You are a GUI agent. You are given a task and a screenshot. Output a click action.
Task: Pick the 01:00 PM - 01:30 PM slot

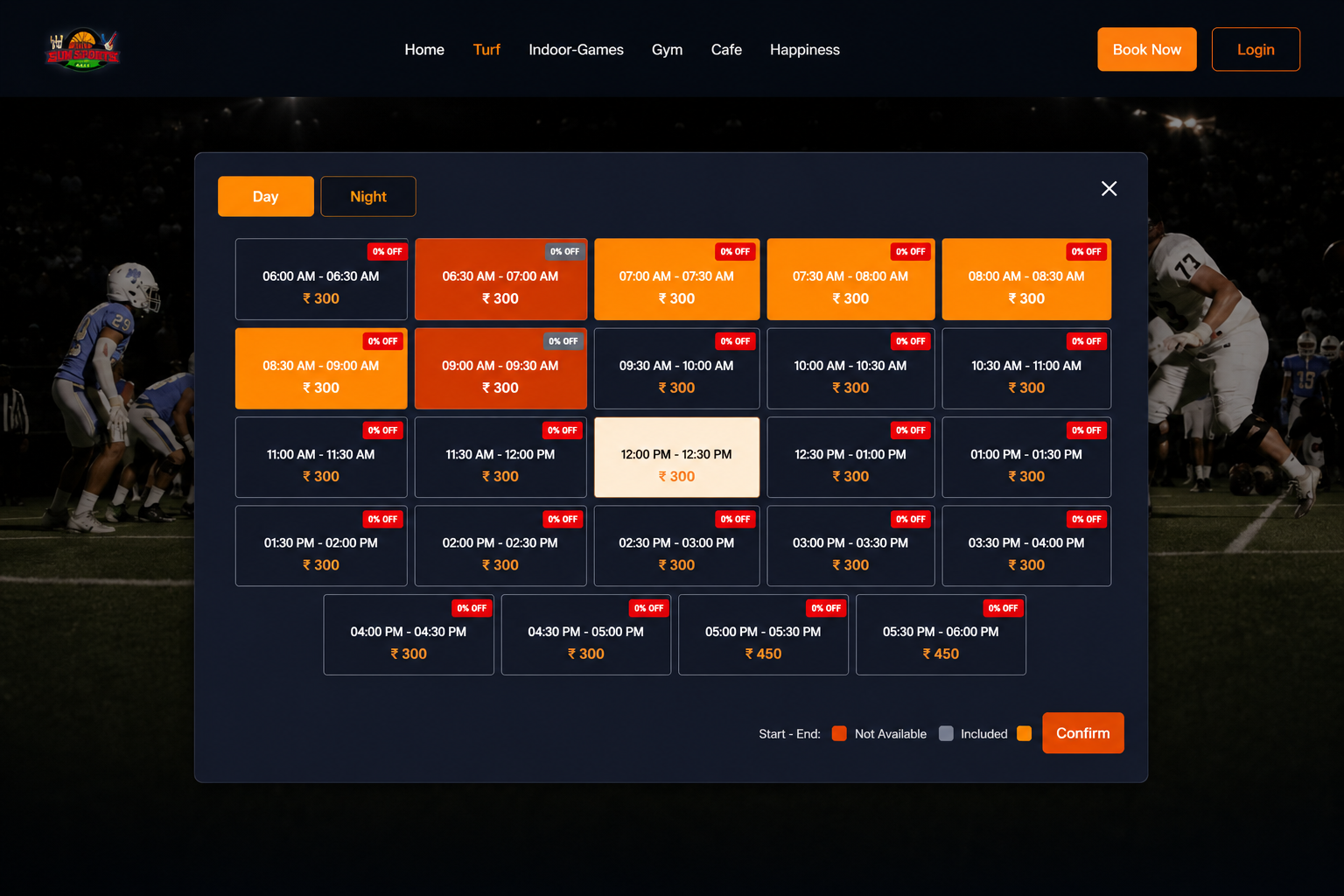pyautogui.click(x=1026, y=458)
